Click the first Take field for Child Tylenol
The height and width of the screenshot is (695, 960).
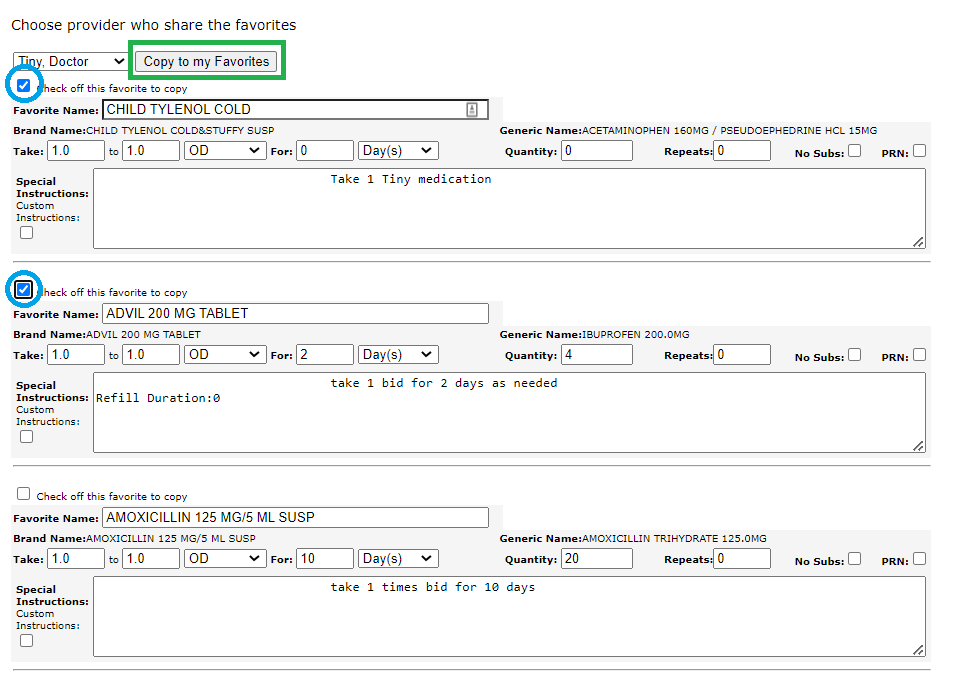76,151
